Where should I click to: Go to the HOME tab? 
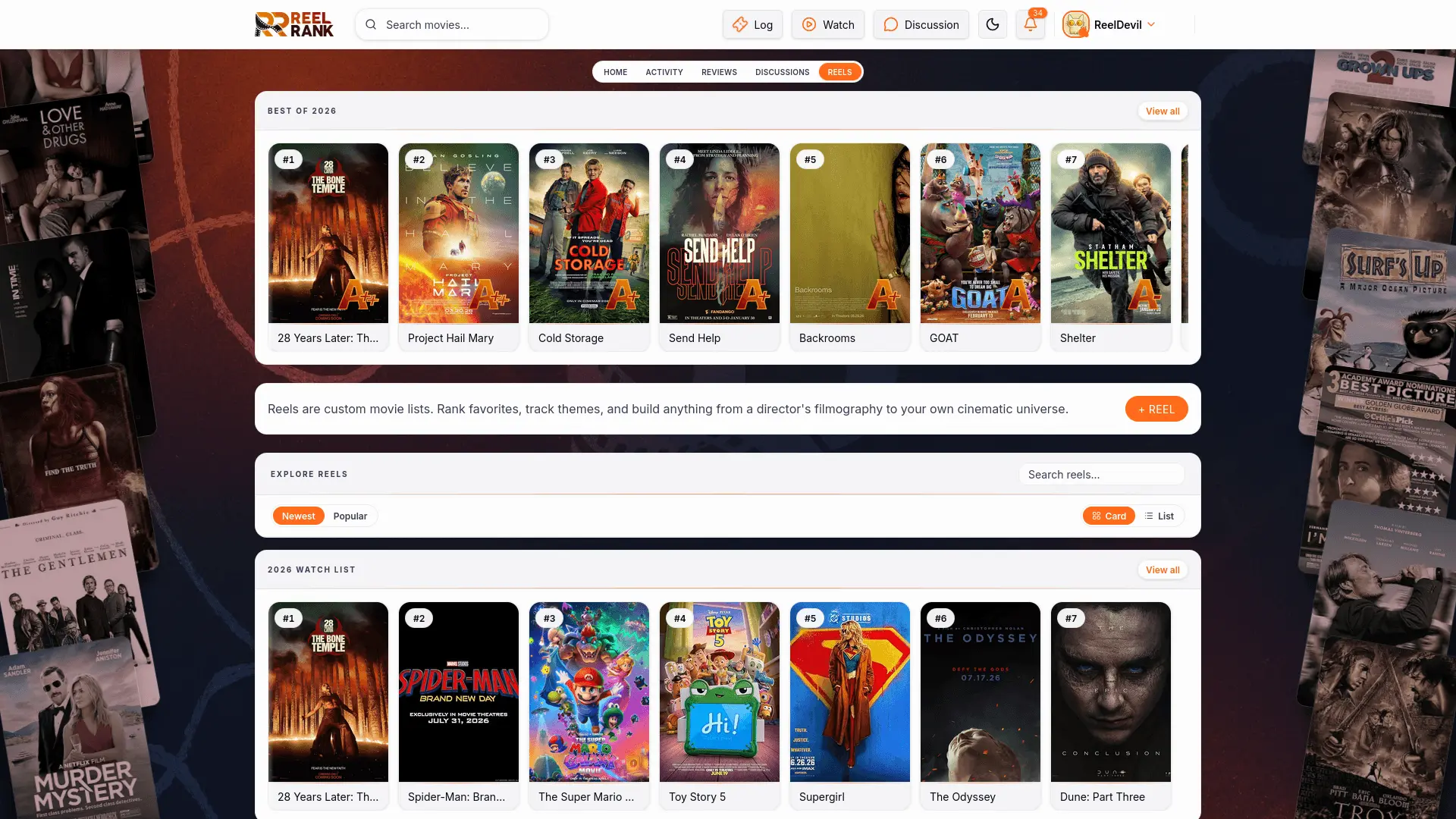click(615, 72)
